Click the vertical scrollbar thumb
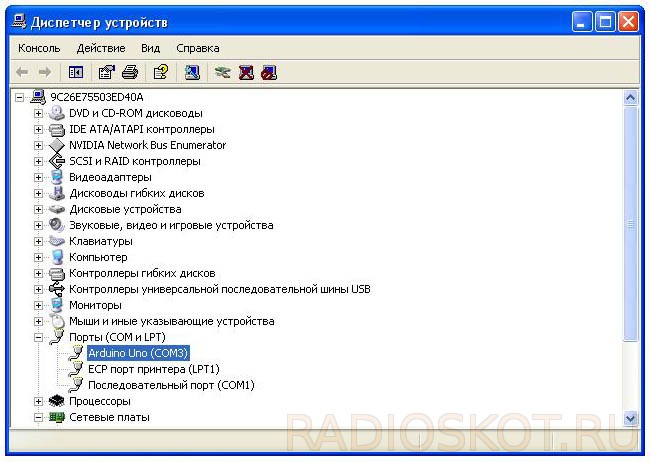 pos(631,224)
